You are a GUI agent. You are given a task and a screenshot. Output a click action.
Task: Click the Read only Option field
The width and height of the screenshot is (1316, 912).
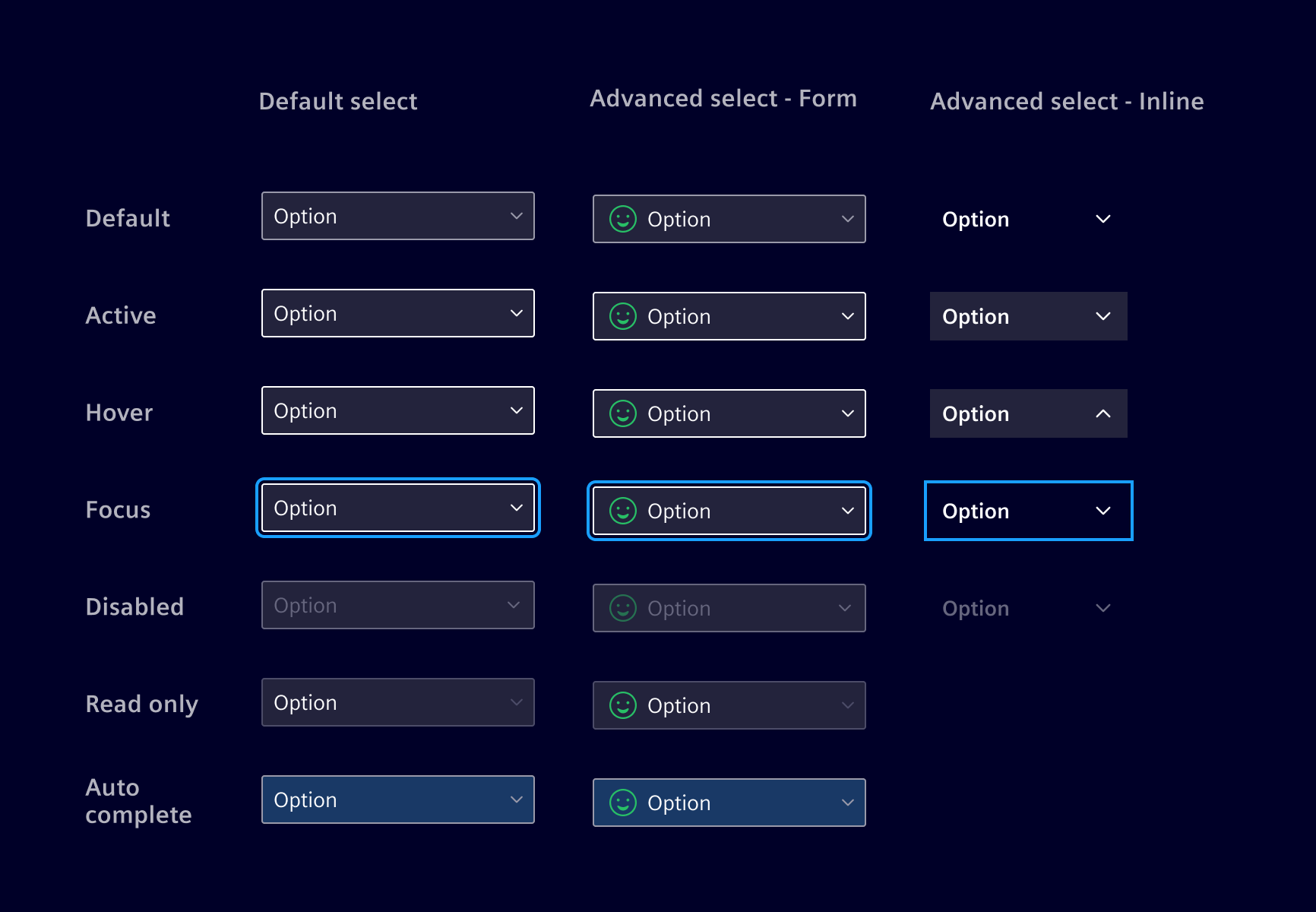tap(397, 702)
